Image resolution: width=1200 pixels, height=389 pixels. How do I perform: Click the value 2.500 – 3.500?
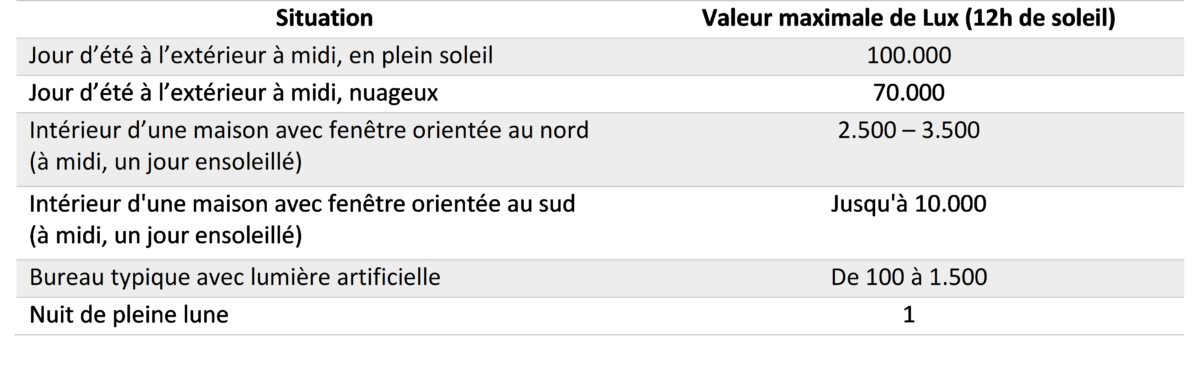(909, 131)
